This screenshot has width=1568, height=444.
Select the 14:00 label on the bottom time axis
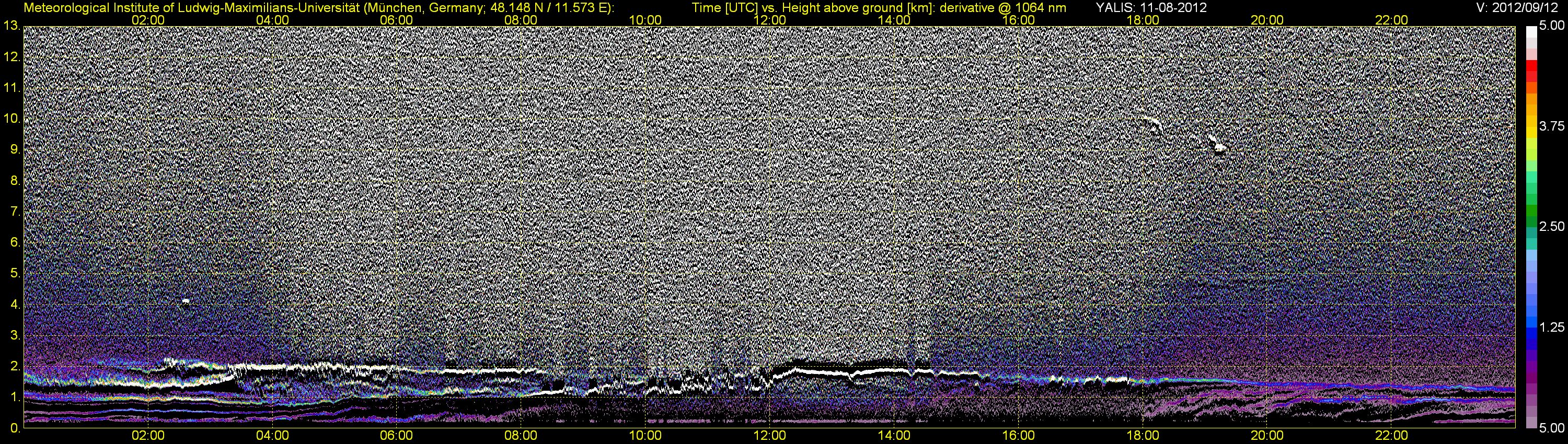894,436
